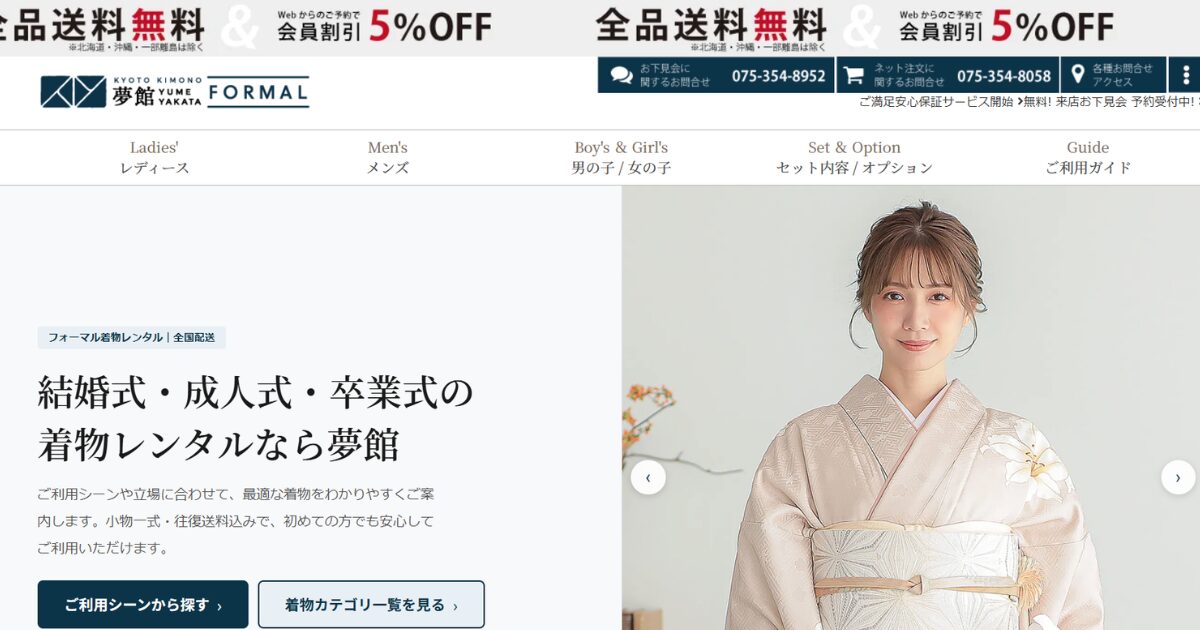Expand Boy's & Girl's category menu
1200x630 pixels.
[621, 158]
